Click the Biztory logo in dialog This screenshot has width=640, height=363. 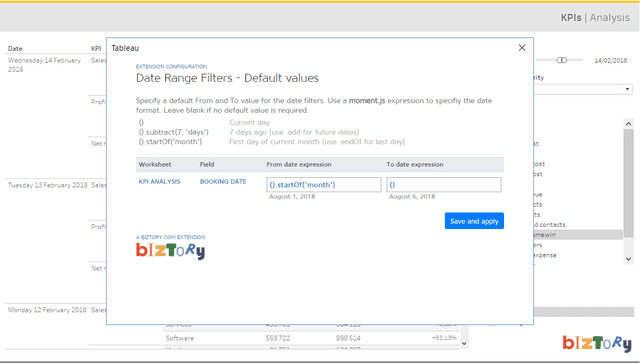pos(171,251)
